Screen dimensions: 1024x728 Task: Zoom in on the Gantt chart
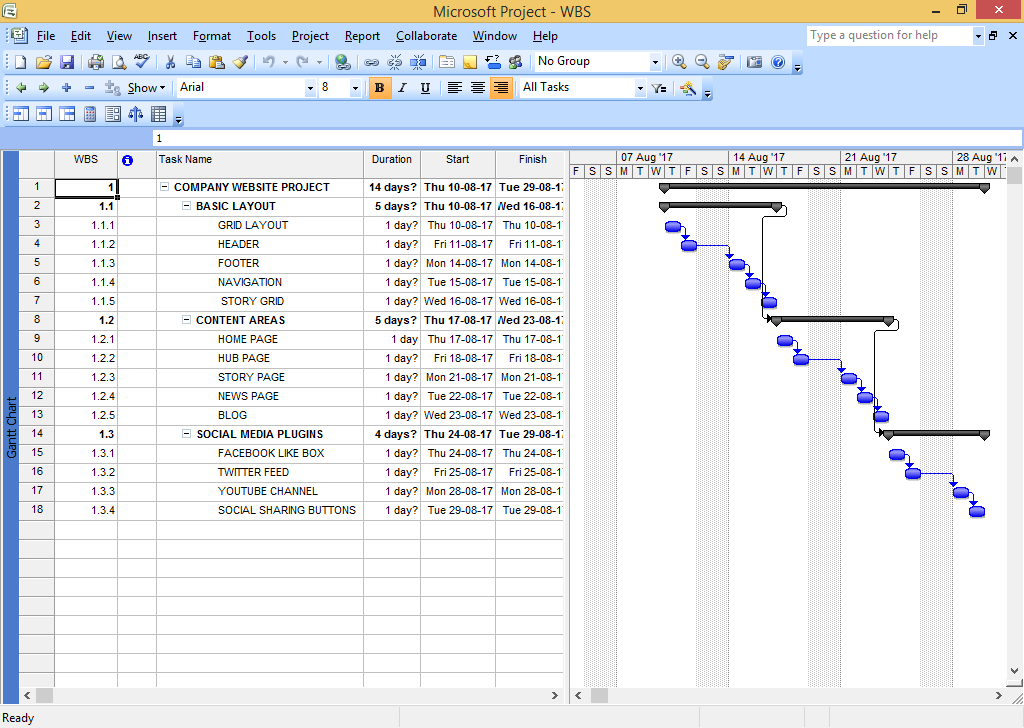(x=679, y=61)
